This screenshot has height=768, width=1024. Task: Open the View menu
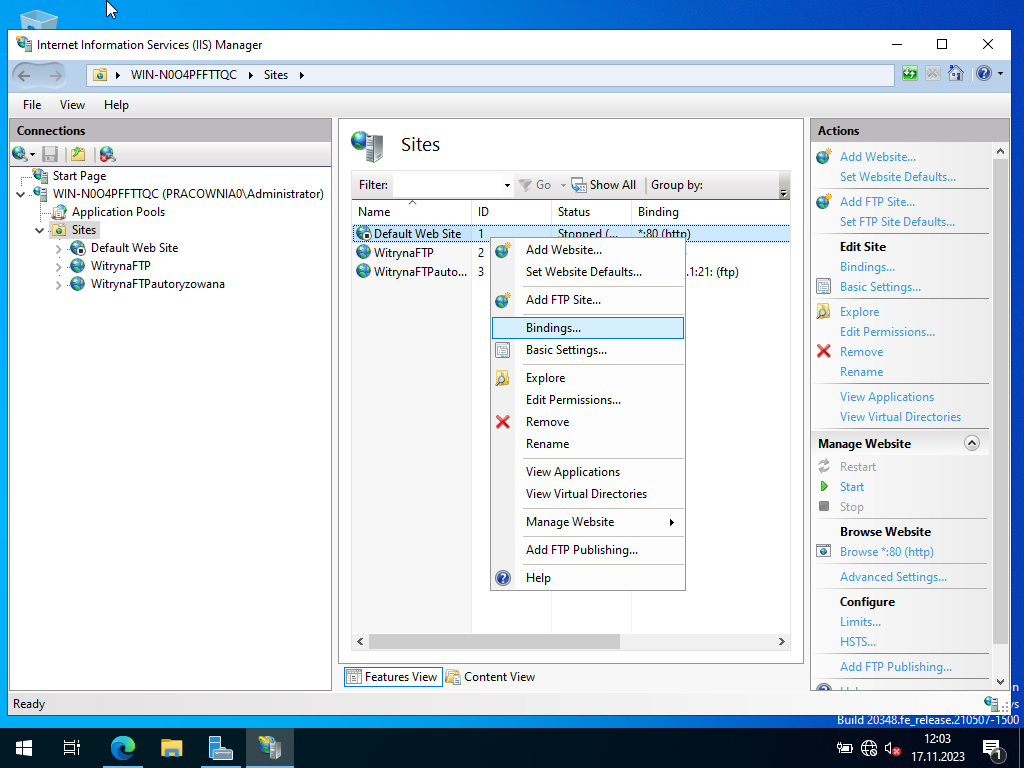tap(72, 104)
